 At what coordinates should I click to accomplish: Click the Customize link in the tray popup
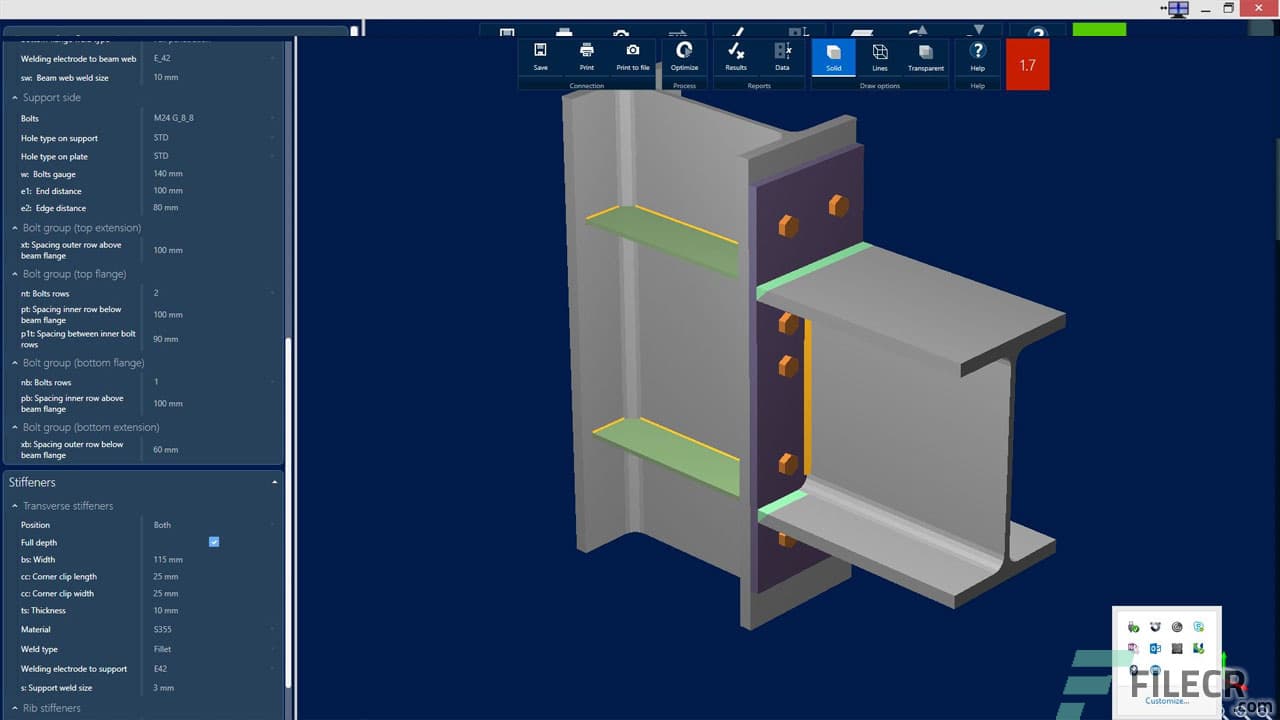click(1167, 701)
